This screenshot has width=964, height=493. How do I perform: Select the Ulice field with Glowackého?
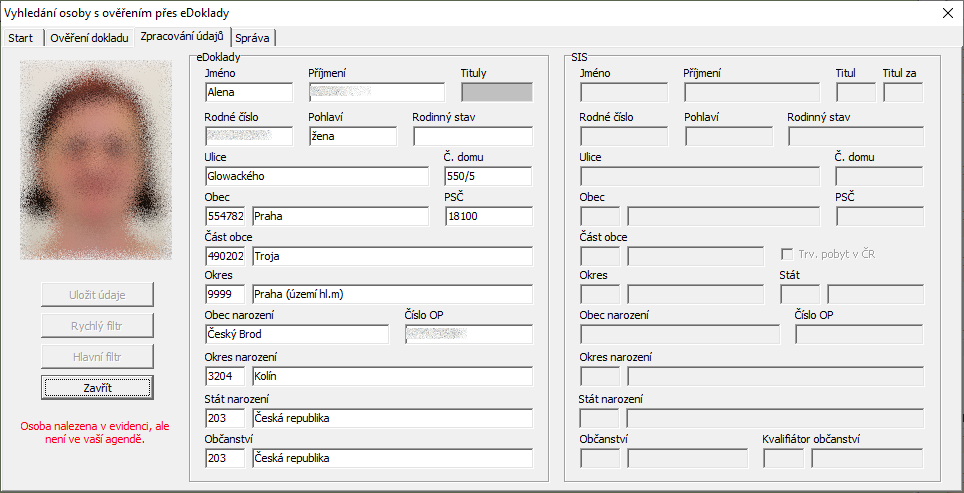point(316,176)
